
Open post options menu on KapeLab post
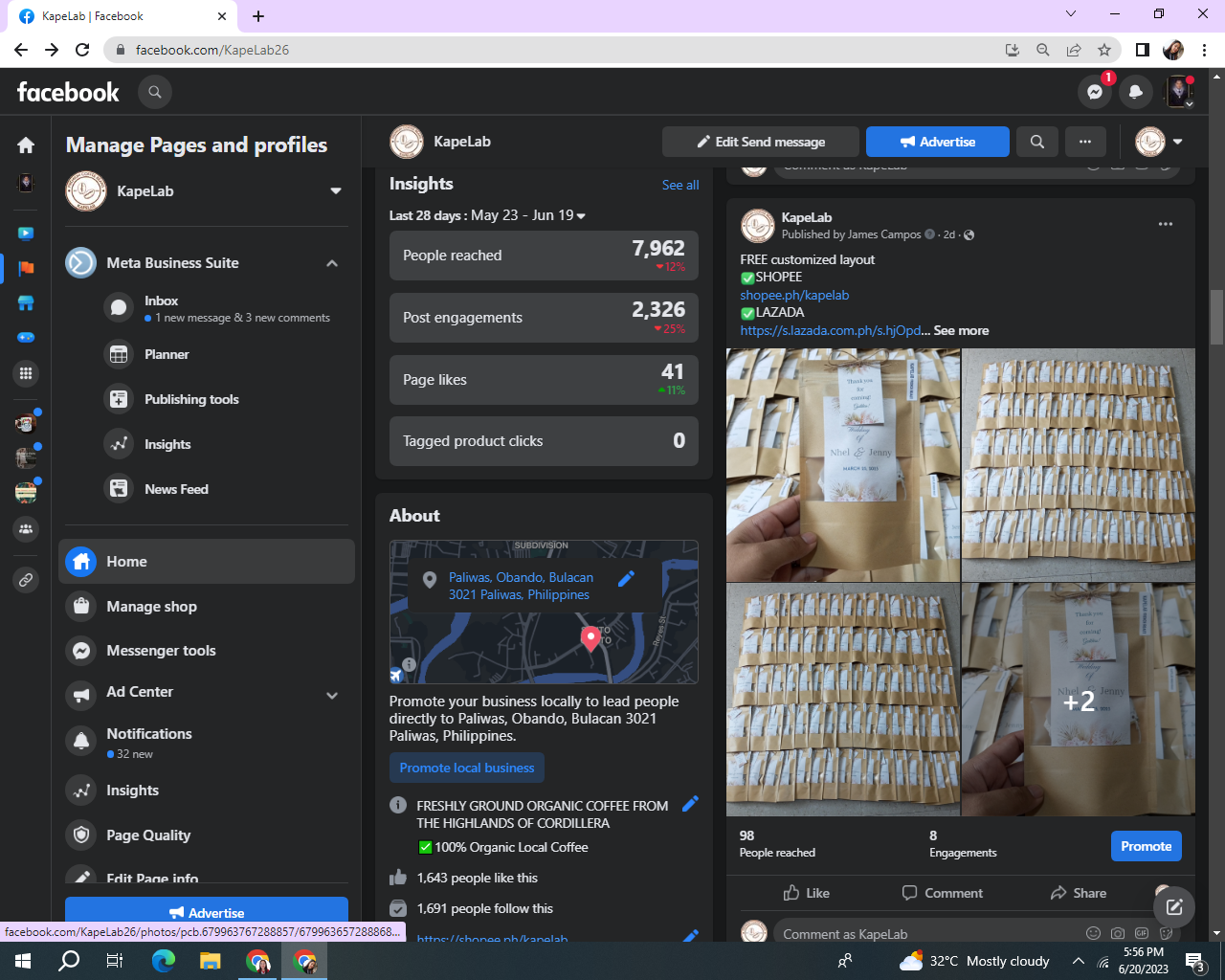tap(1166, 224)
